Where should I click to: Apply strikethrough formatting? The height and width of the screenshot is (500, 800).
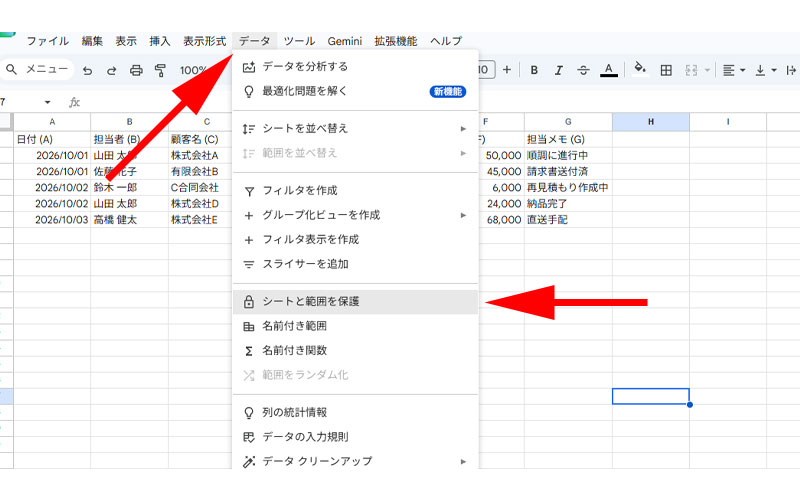pos(583,70)
